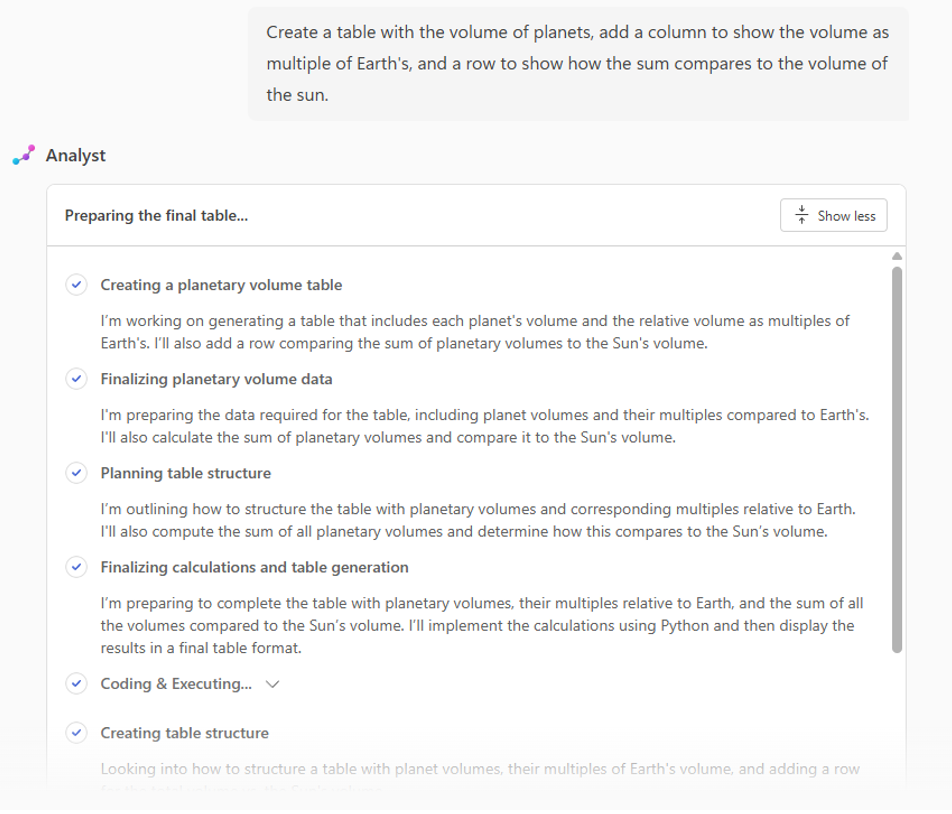Image resolution: width=952 pixels, height=814 pixels.
Task: Click the scrollbar up arrow
Action: [x=897, y=256]
